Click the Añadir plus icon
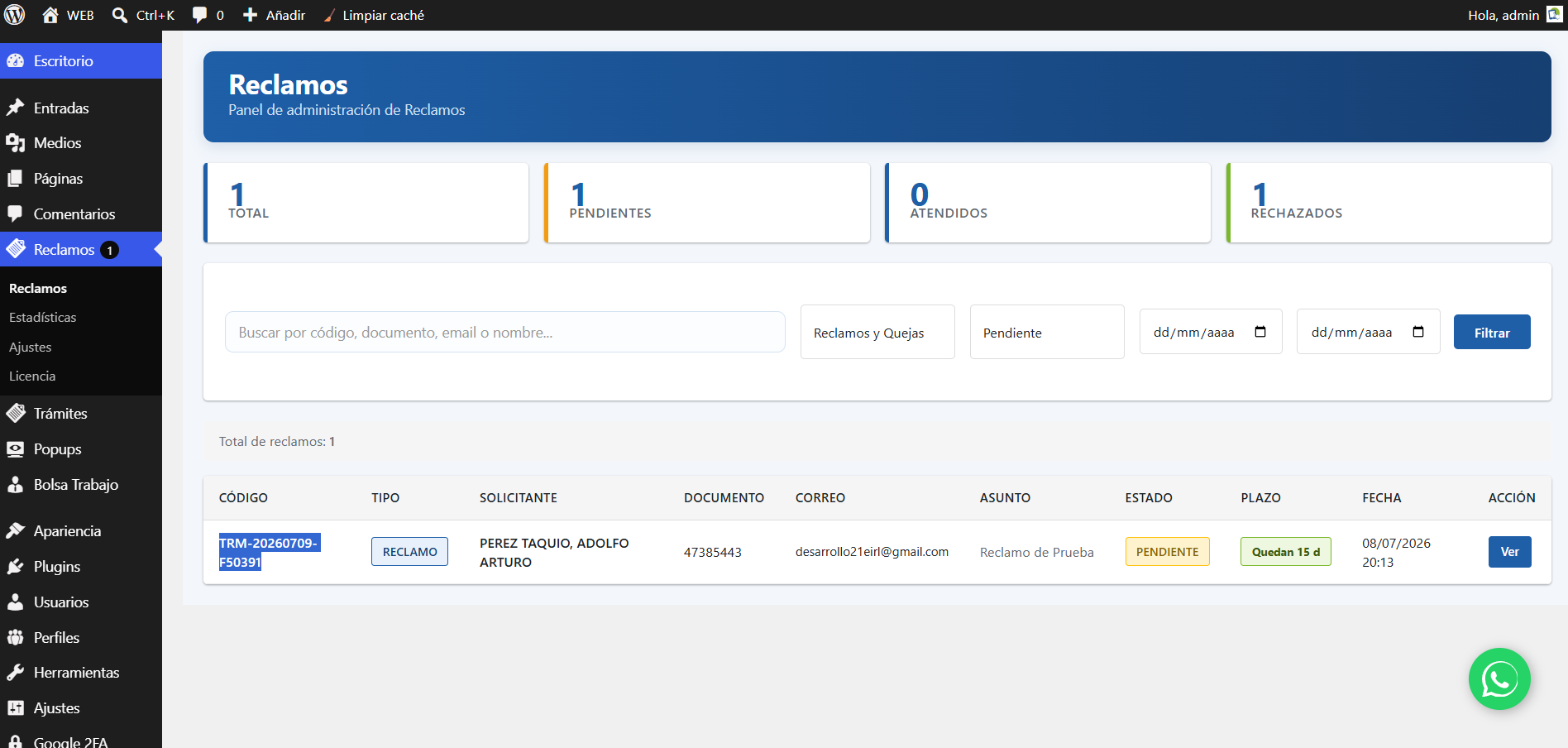The width and height of the screenshot is (1568, 748). point(250,15)
